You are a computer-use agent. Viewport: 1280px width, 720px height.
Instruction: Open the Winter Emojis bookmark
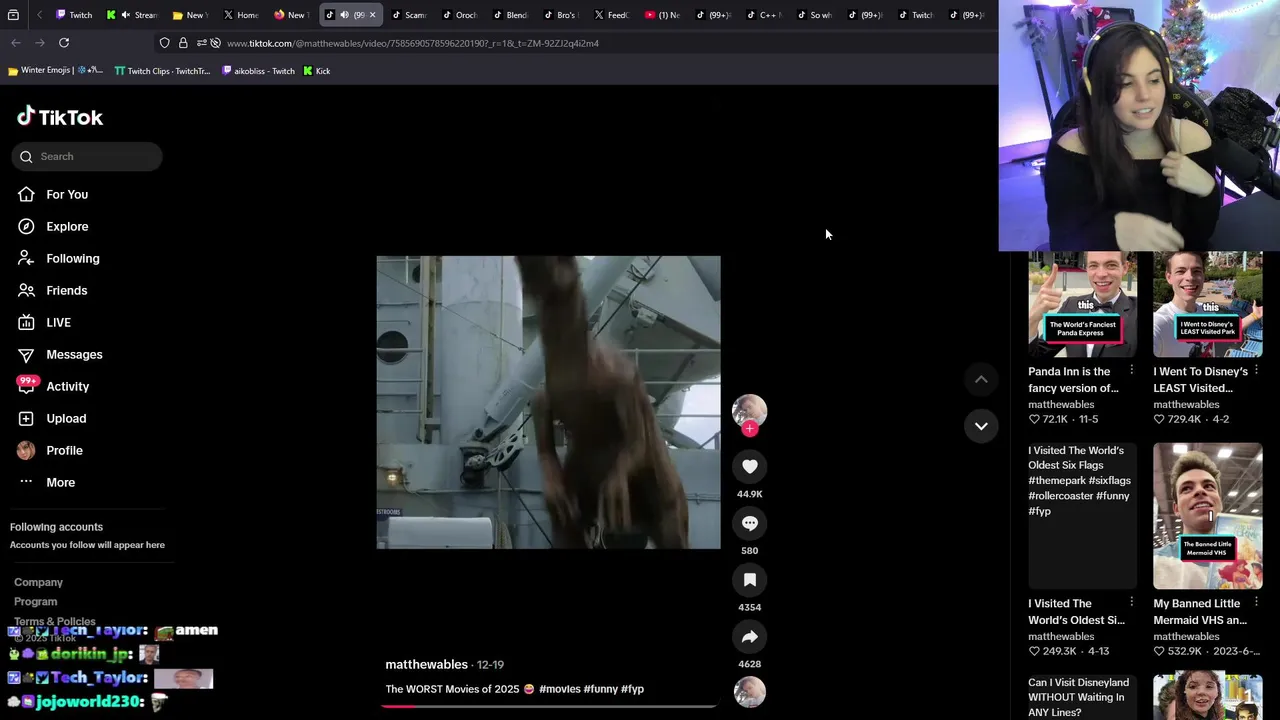(x=55, y=71)
